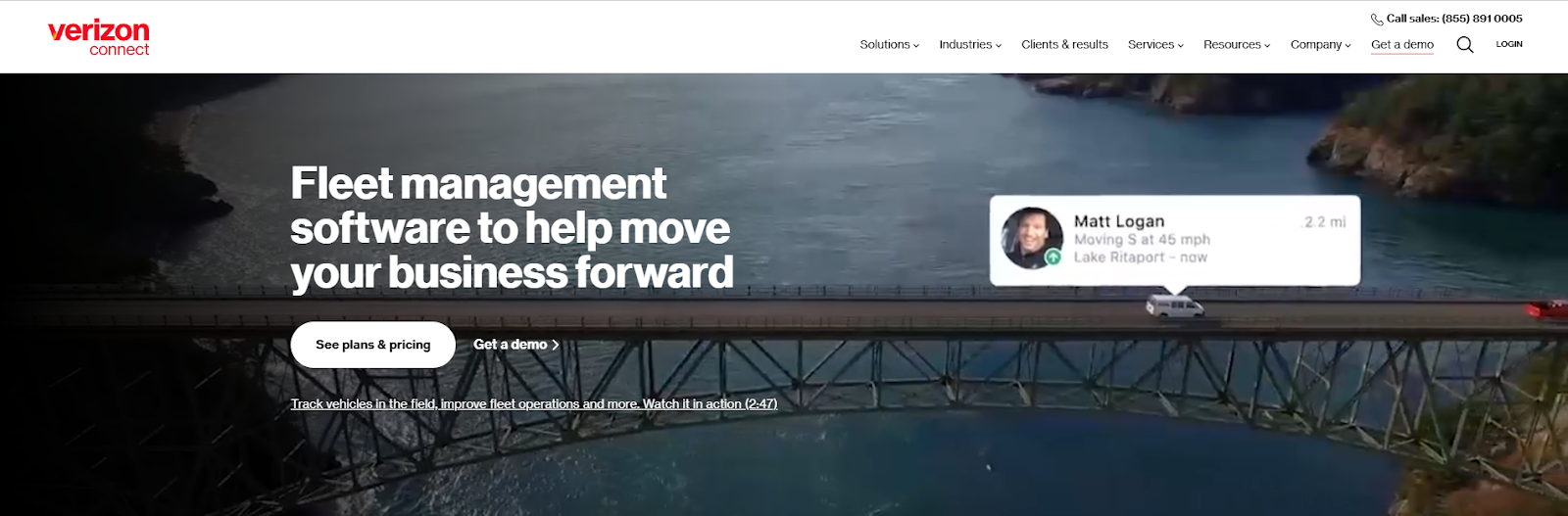This screenshot has height=516, width=1568.
Task: Click the Verizon Connect logo
Action: coord(98,37)
